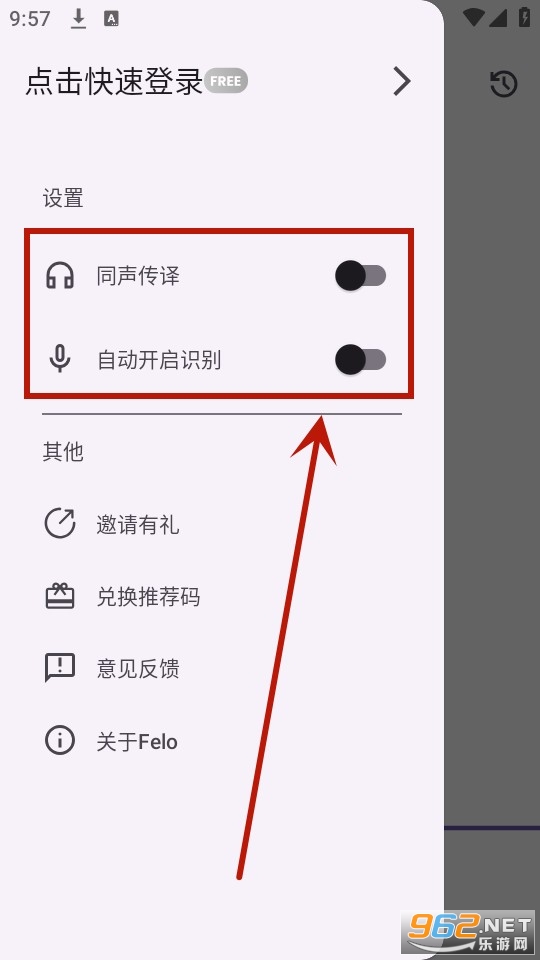Turn on the 自动开启识别 switch

click(x=361, y=359)
